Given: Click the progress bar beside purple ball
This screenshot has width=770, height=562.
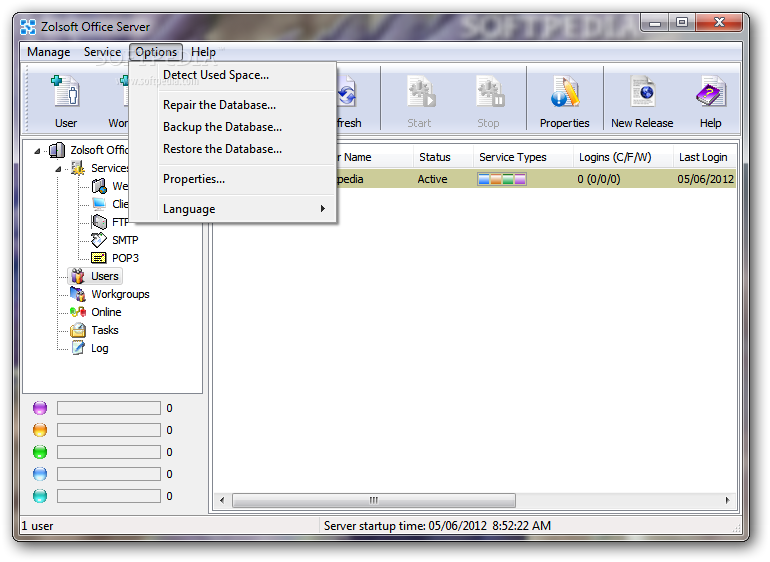Looking at the screenshot, I should click(x=109, y=408).
